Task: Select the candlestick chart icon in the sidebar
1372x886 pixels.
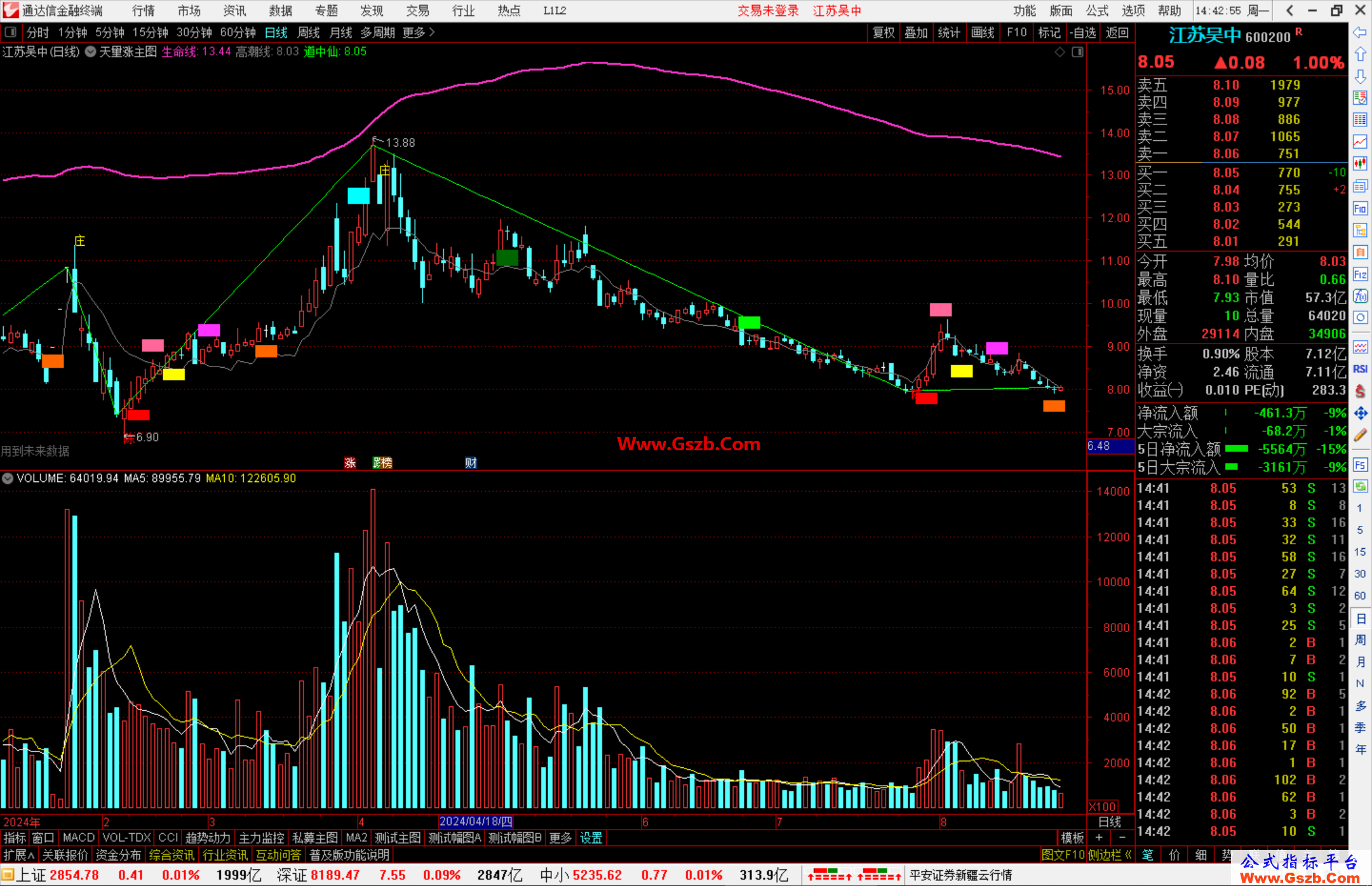Action: click(1360, 164)
